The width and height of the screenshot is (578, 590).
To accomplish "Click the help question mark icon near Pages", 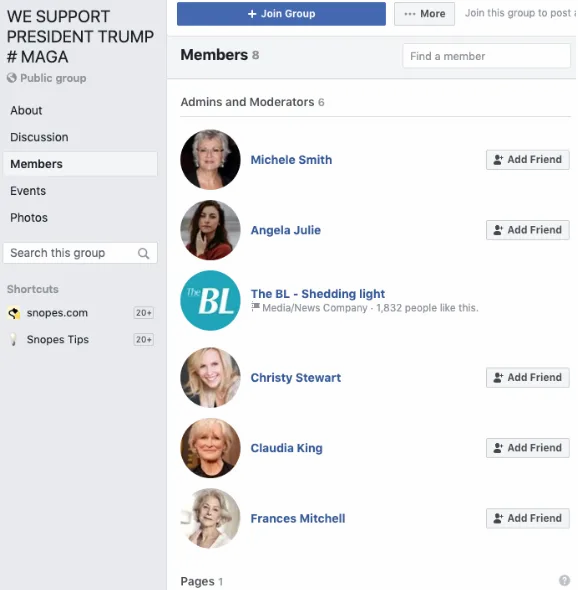I will [x=564, y=581].
